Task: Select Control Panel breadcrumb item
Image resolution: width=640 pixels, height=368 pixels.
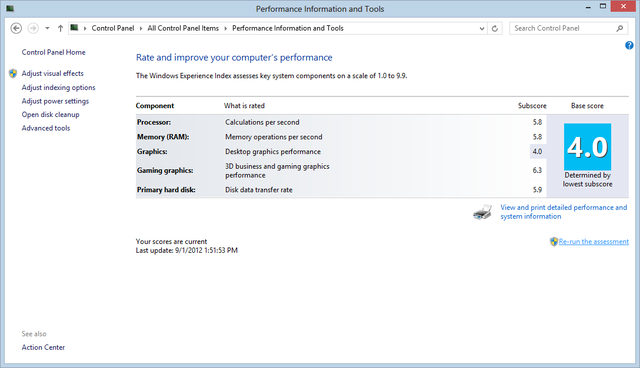Action: point(113,28)
